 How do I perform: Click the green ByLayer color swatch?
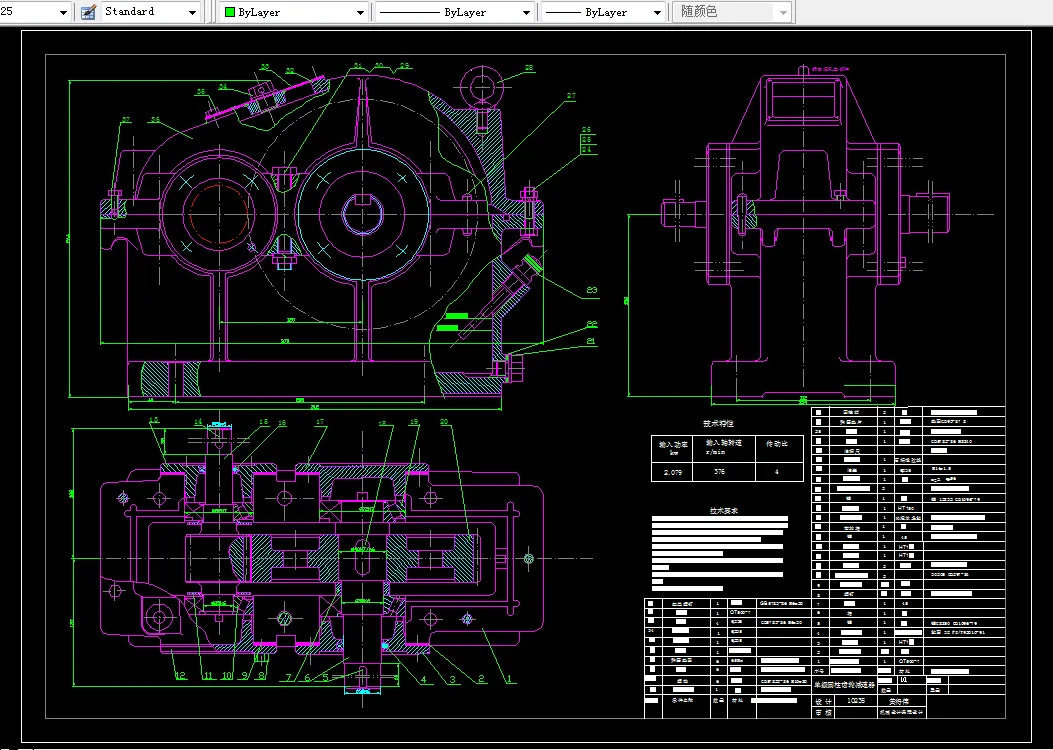coord(229,12)
